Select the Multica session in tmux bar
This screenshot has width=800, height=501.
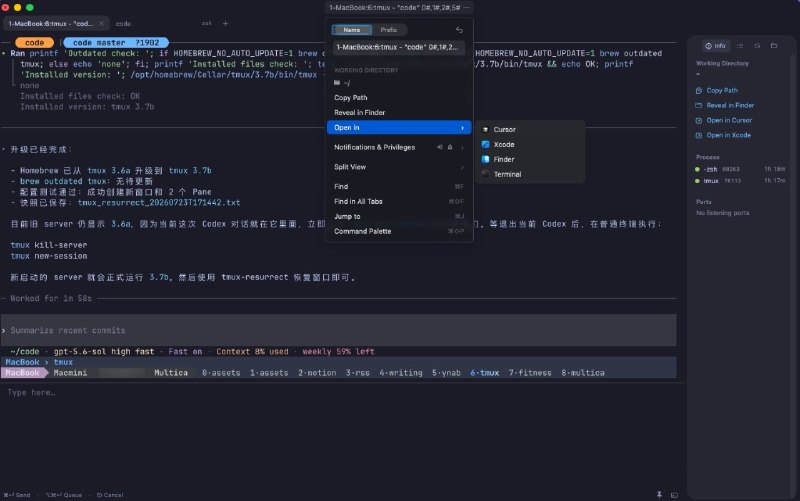click(x=171, y=373)
